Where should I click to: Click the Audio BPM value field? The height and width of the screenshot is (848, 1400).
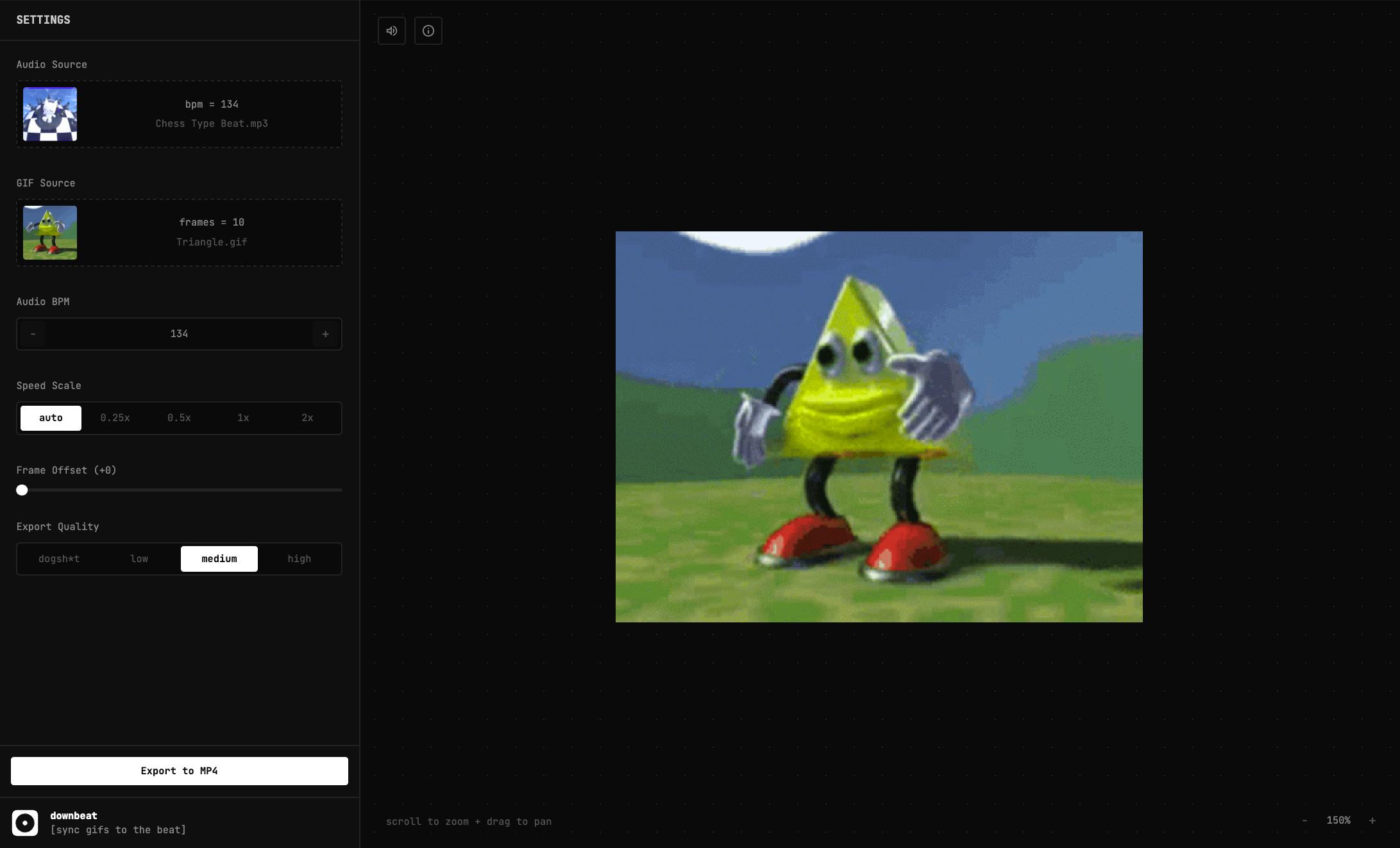(179, 334)
